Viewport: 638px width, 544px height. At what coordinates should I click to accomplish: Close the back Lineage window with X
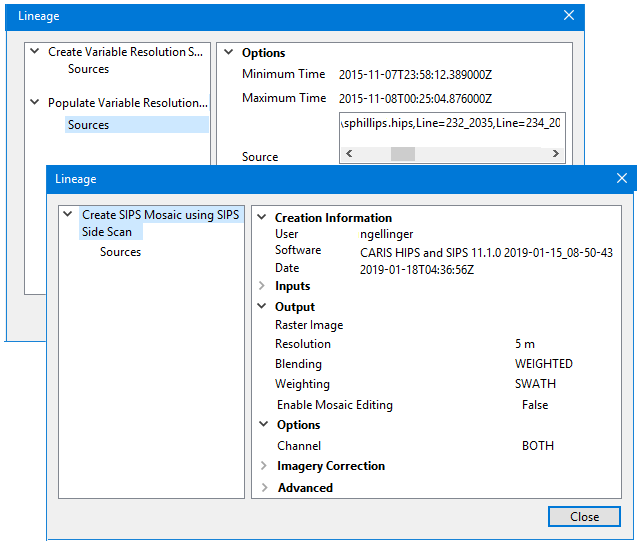pos(569,16)
